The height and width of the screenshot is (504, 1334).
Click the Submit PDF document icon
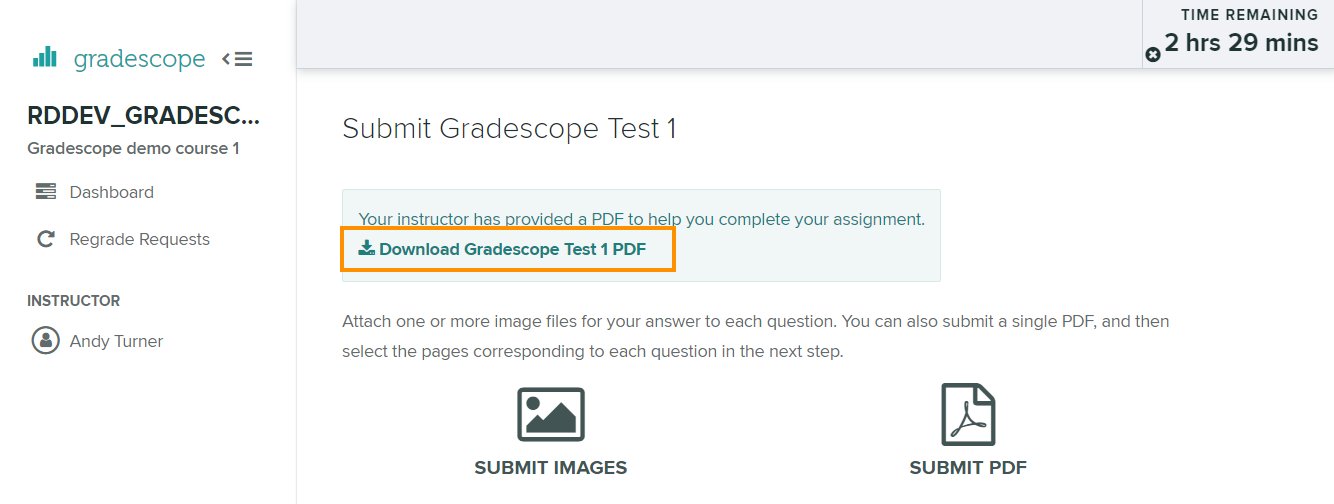pos(968,415)
